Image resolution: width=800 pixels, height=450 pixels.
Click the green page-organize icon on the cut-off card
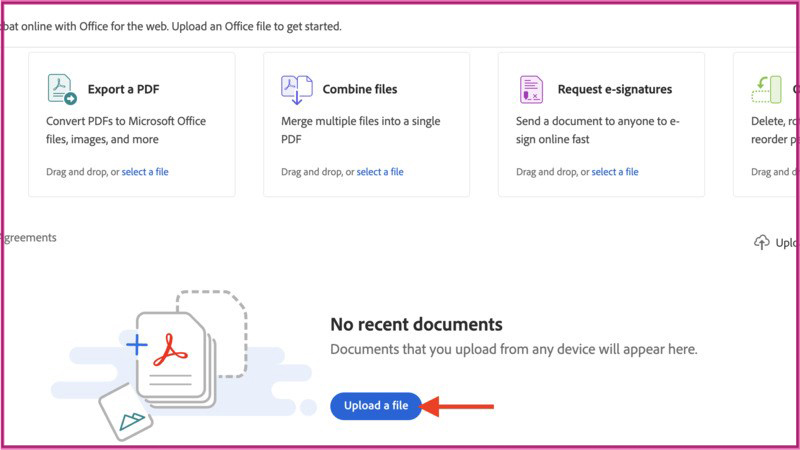pos(766,89)
